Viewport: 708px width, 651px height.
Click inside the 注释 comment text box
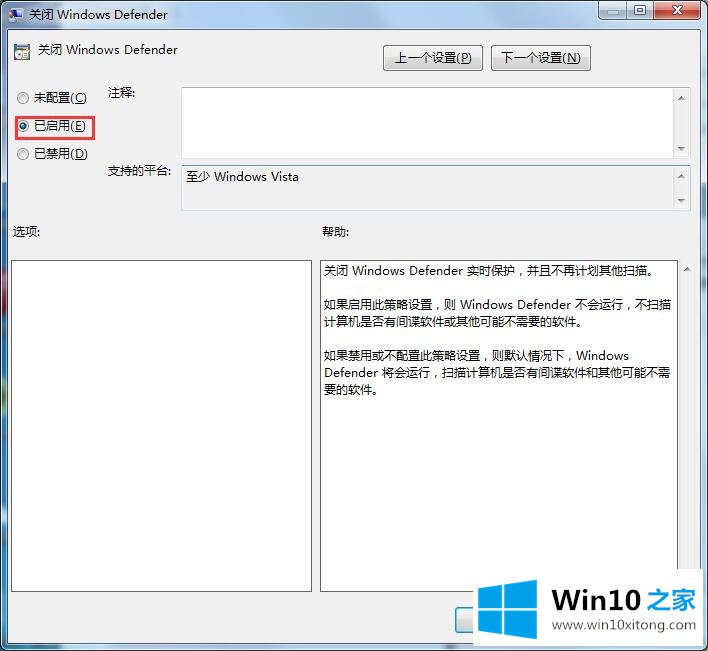(427, 122)
